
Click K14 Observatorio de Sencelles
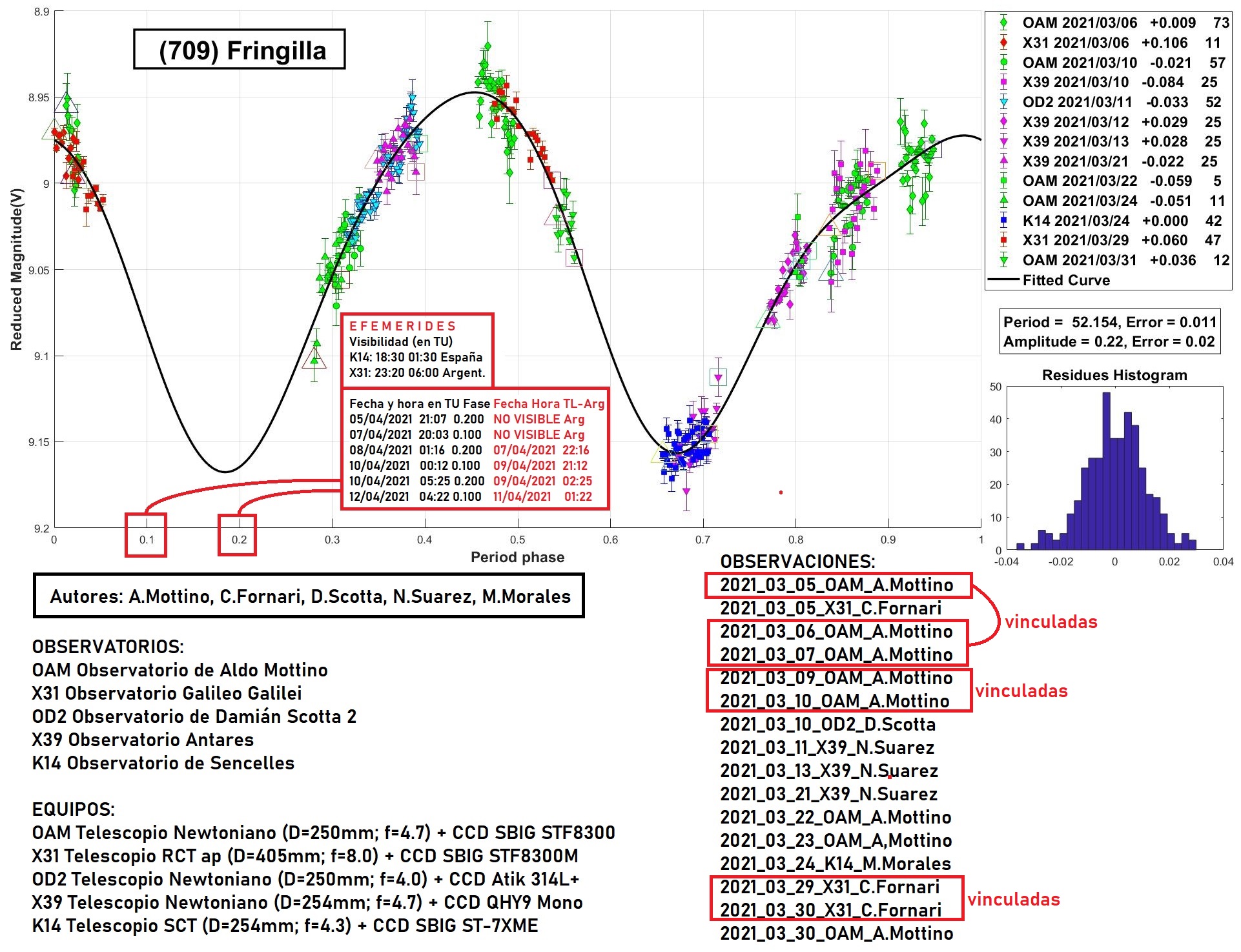coord(163,763)
